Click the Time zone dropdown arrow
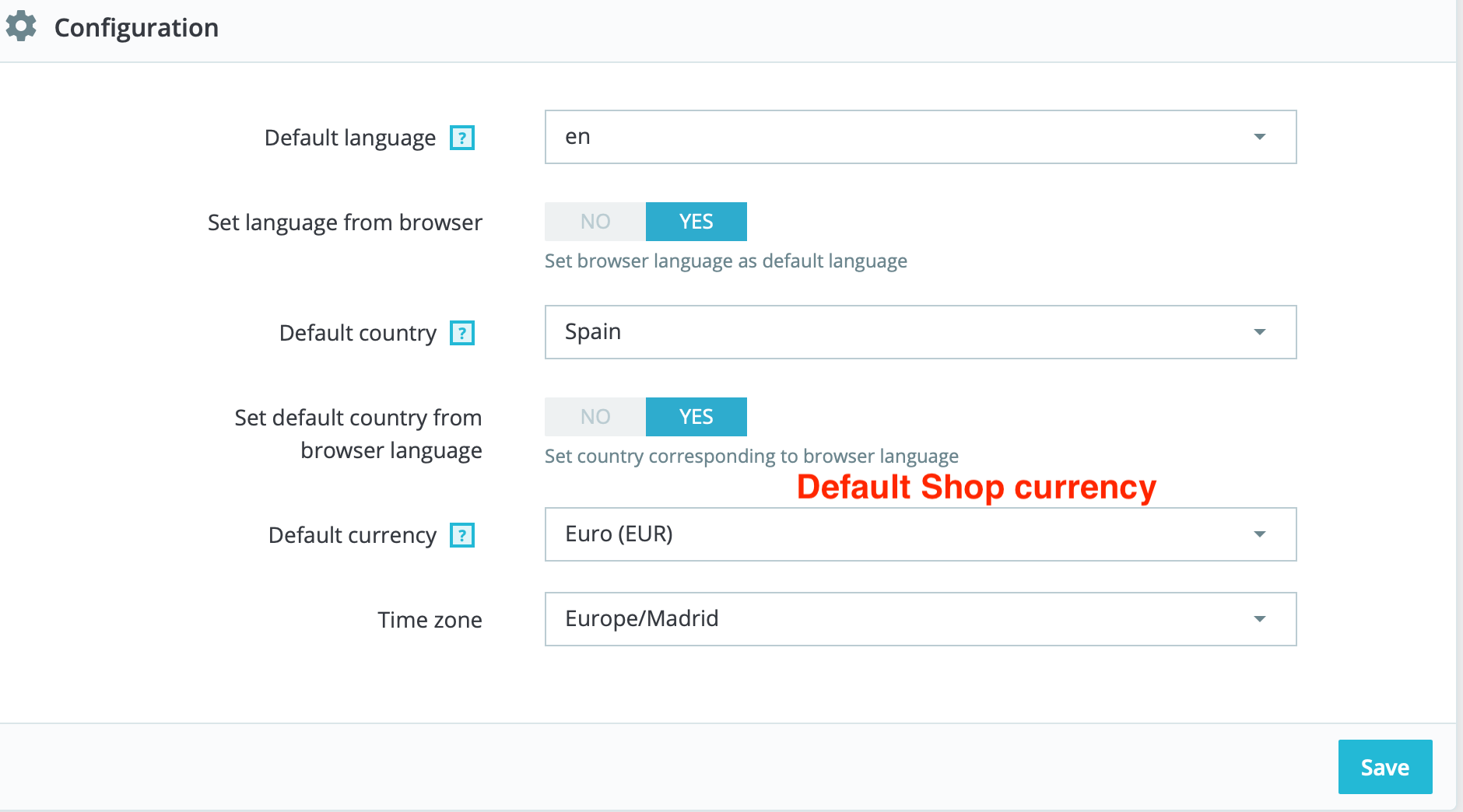 coord(1259,619)
